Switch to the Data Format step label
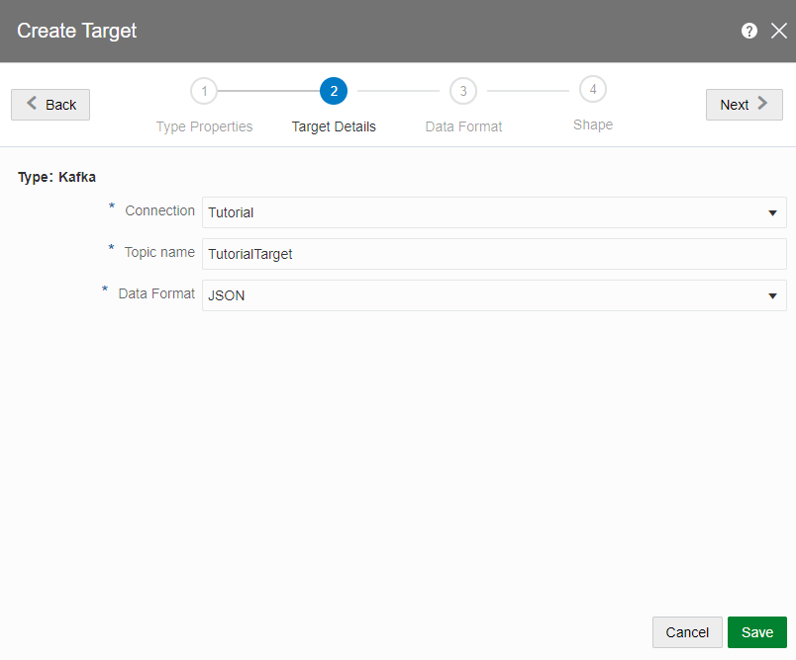This screenshot has width=796, height=660. click(463, 127)
